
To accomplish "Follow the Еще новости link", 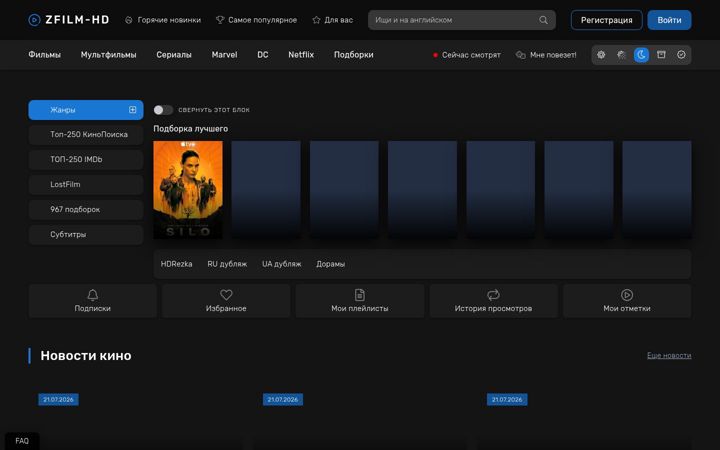I will pos(669,355).
